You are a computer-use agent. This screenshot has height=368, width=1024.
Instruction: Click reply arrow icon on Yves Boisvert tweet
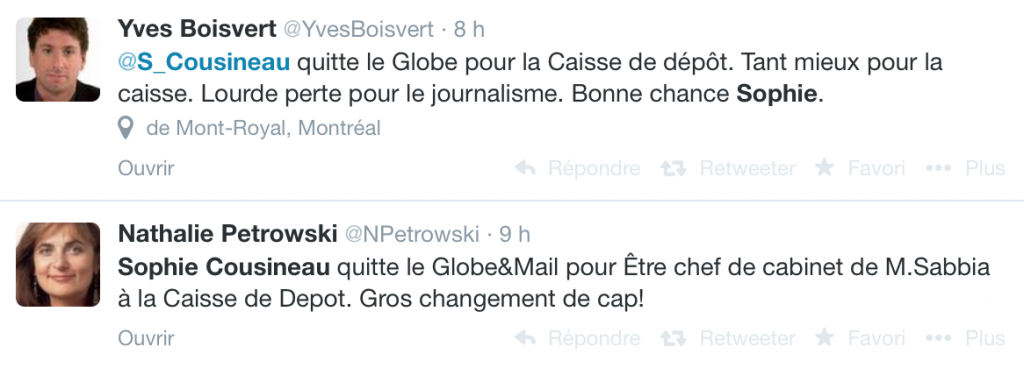(x=525, y=168)
